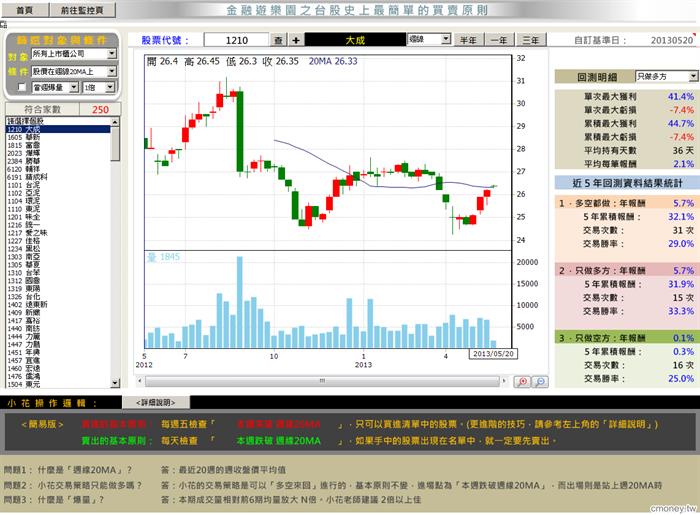
Task: Select stock 1104 in the list
Action: coord(58,201)
